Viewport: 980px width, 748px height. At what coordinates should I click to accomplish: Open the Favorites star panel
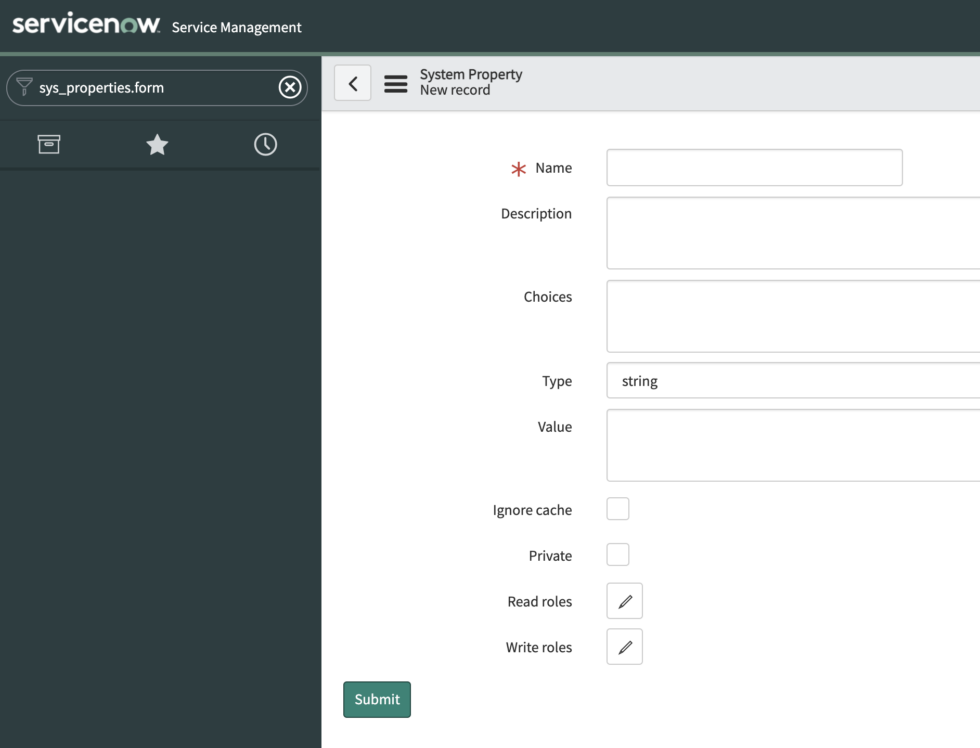[157, 144]
